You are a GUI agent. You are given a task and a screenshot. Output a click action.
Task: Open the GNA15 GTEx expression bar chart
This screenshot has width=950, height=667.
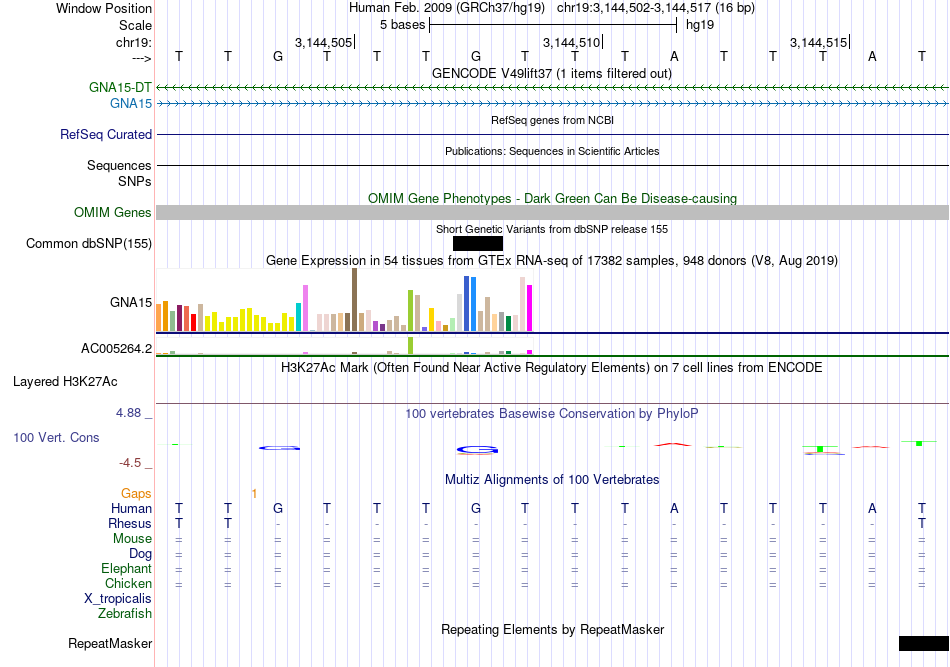click(344, 300)
